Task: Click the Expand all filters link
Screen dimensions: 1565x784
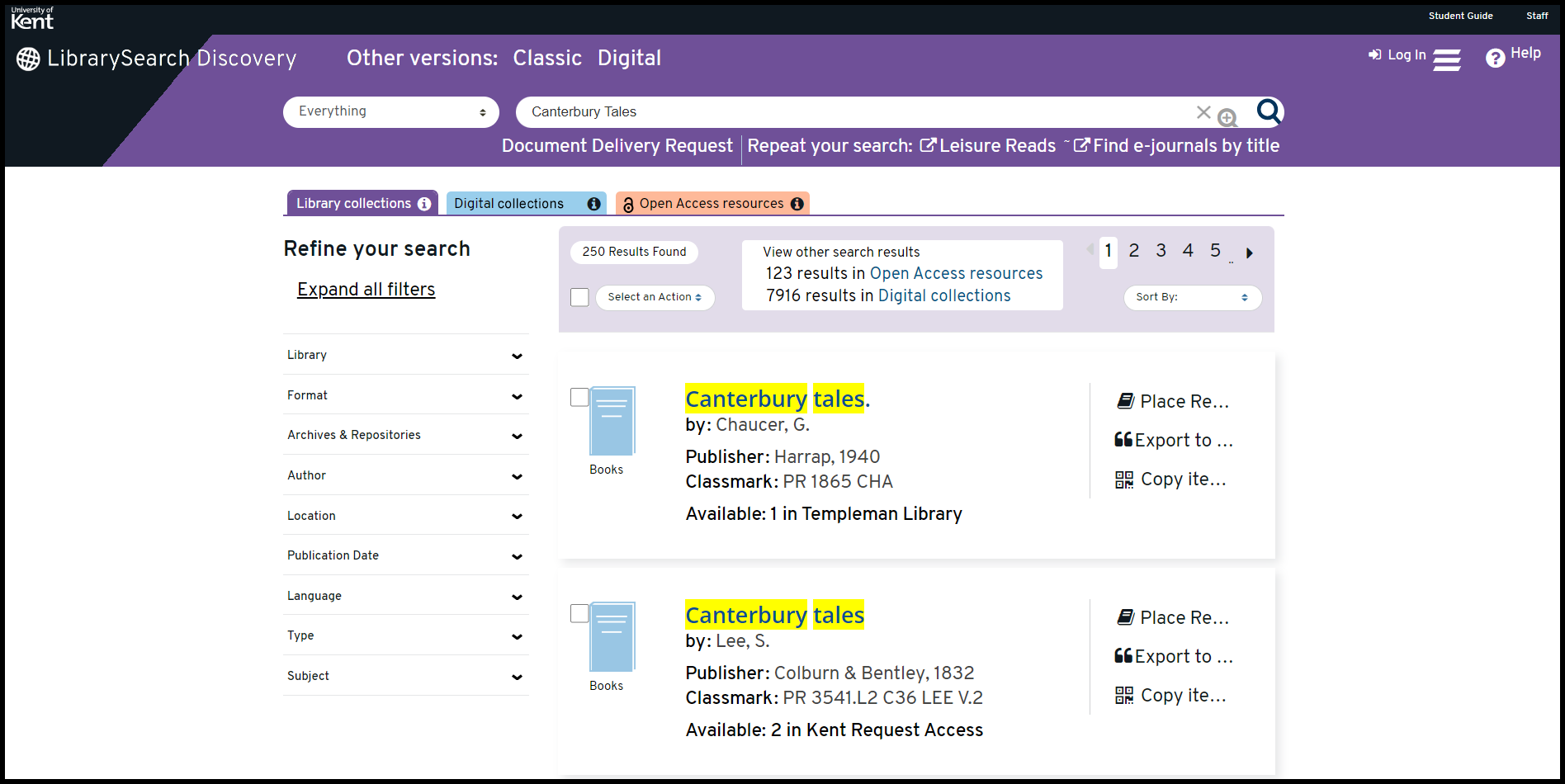Action: pos(366,290)
